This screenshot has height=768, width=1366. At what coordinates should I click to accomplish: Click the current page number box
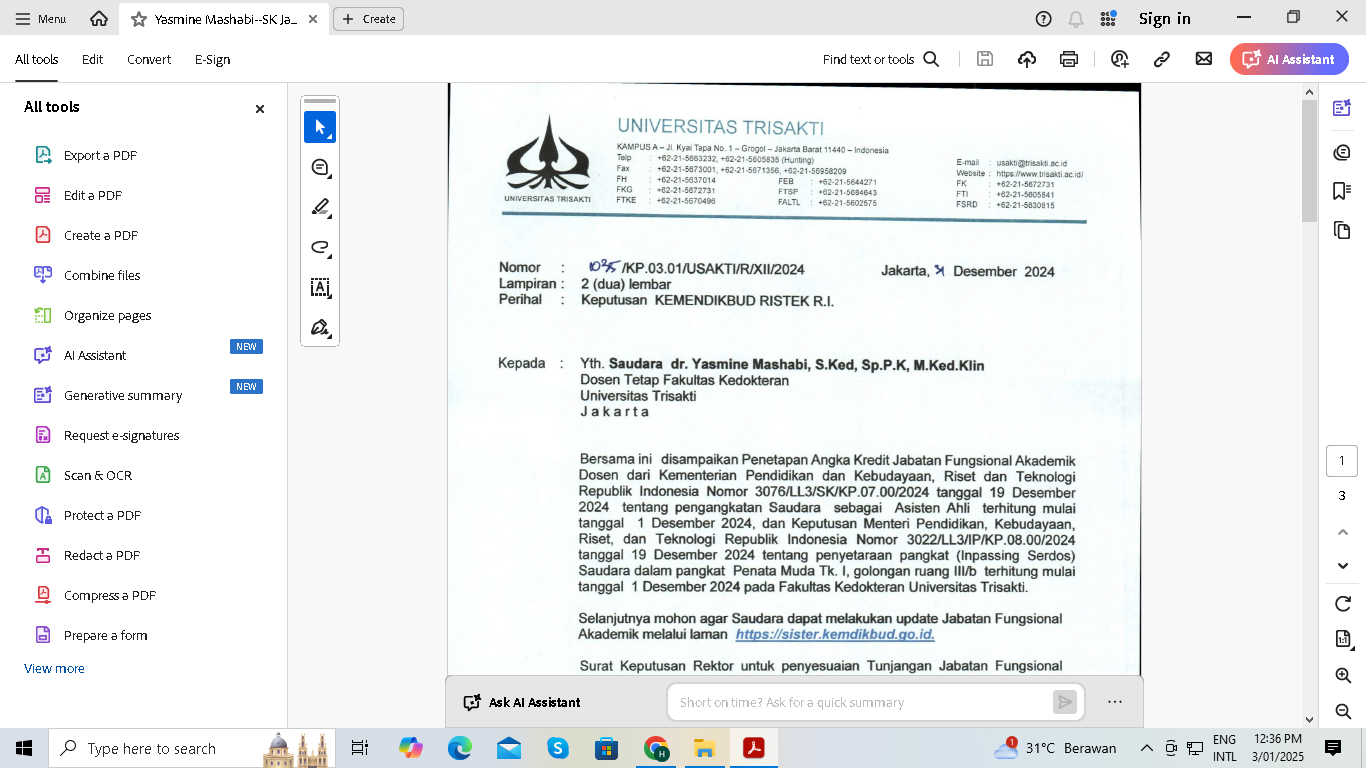tap(1342, 461)
